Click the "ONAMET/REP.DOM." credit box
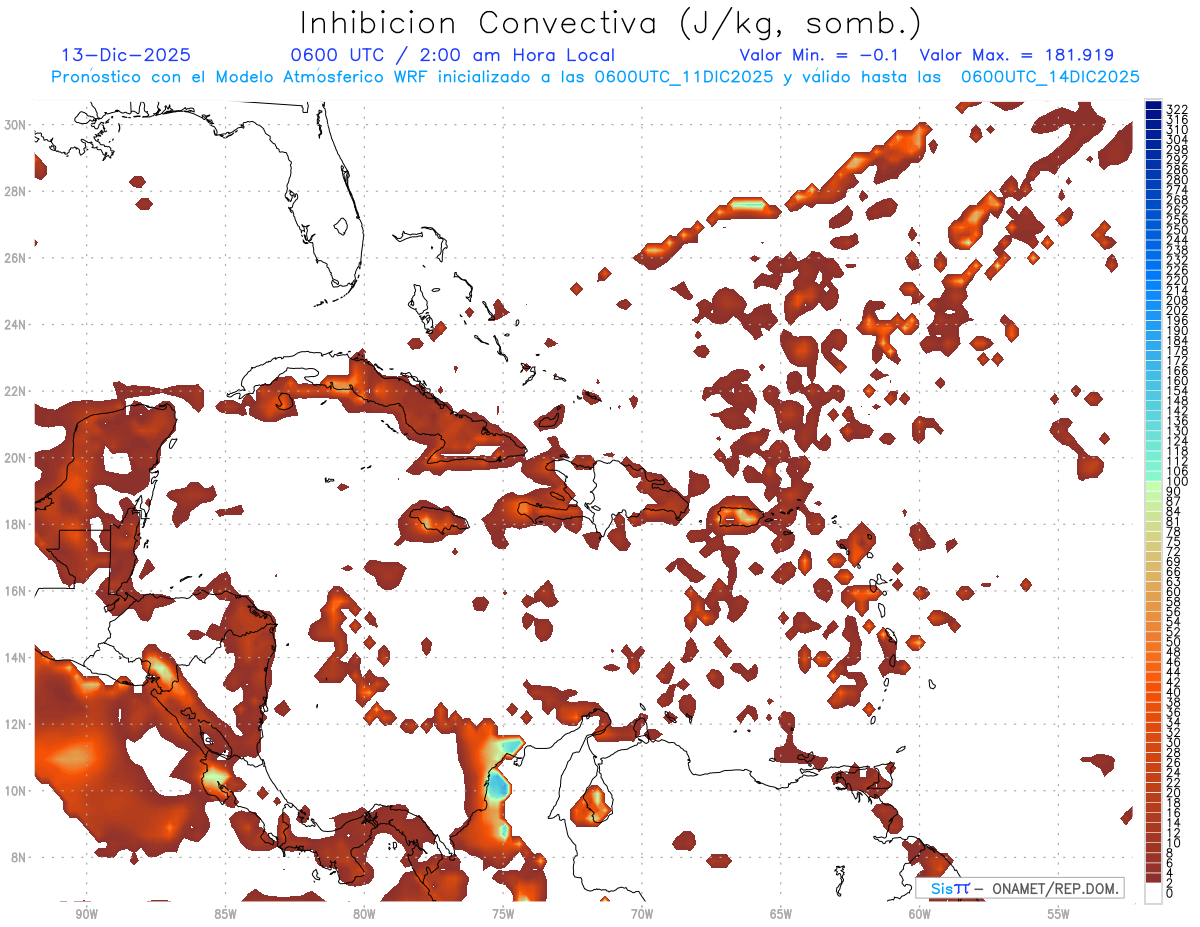 click(x=1019, y=889)
